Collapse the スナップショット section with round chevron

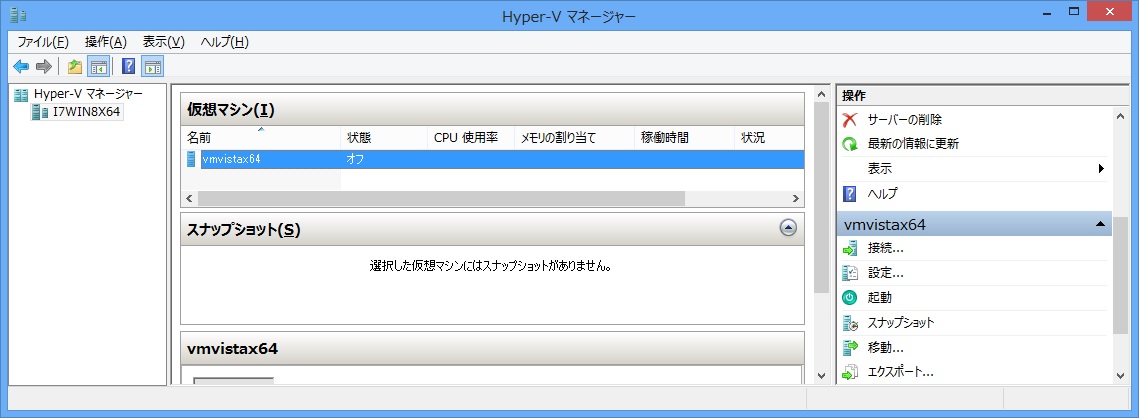tap(788, 228)
